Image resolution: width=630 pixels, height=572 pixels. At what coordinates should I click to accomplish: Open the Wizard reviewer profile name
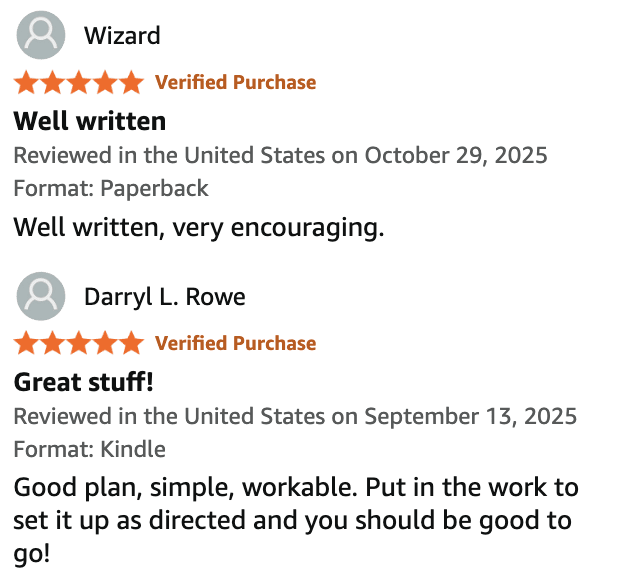122,36
